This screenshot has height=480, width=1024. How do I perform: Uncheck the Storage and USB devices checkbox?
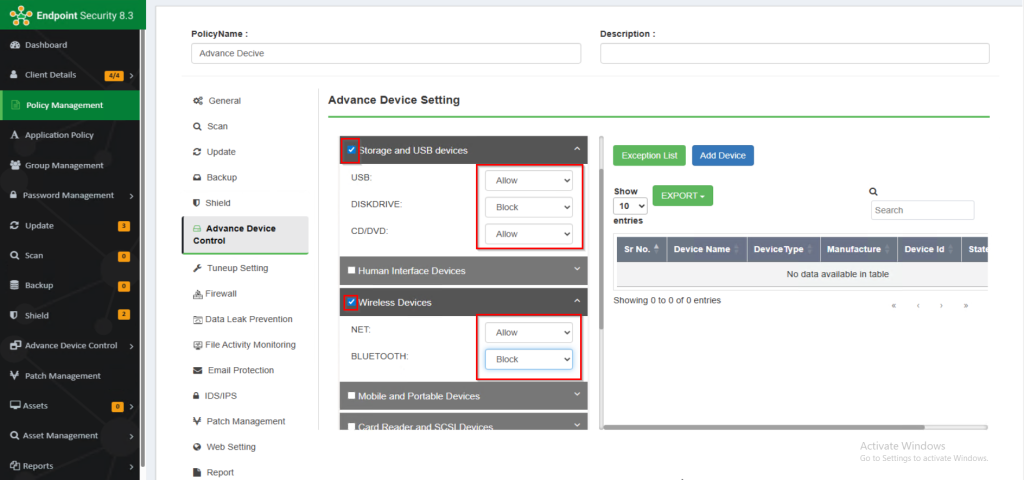point(351,150)
